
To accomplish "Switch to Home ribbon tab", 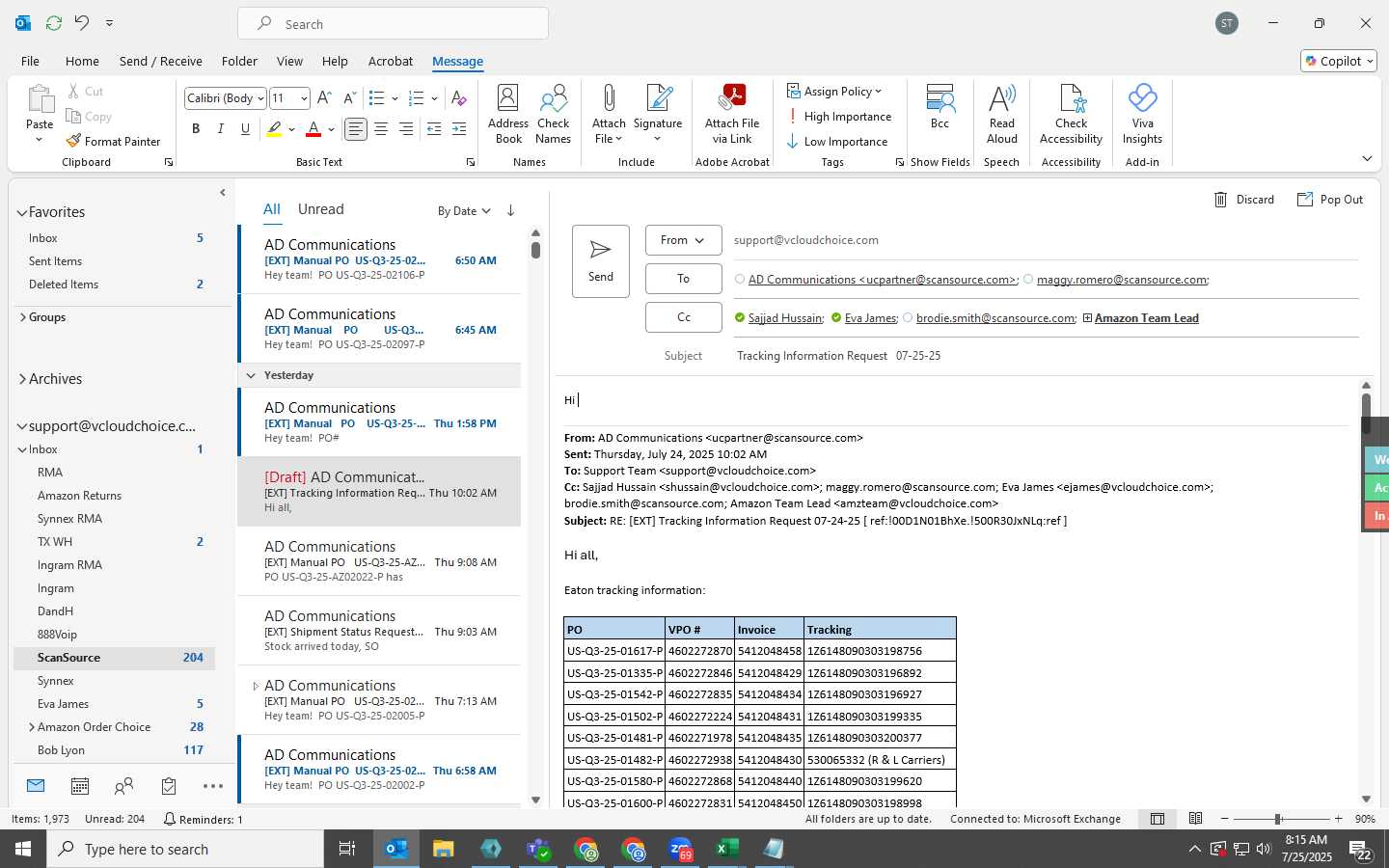I will click(x=82, y=61).
